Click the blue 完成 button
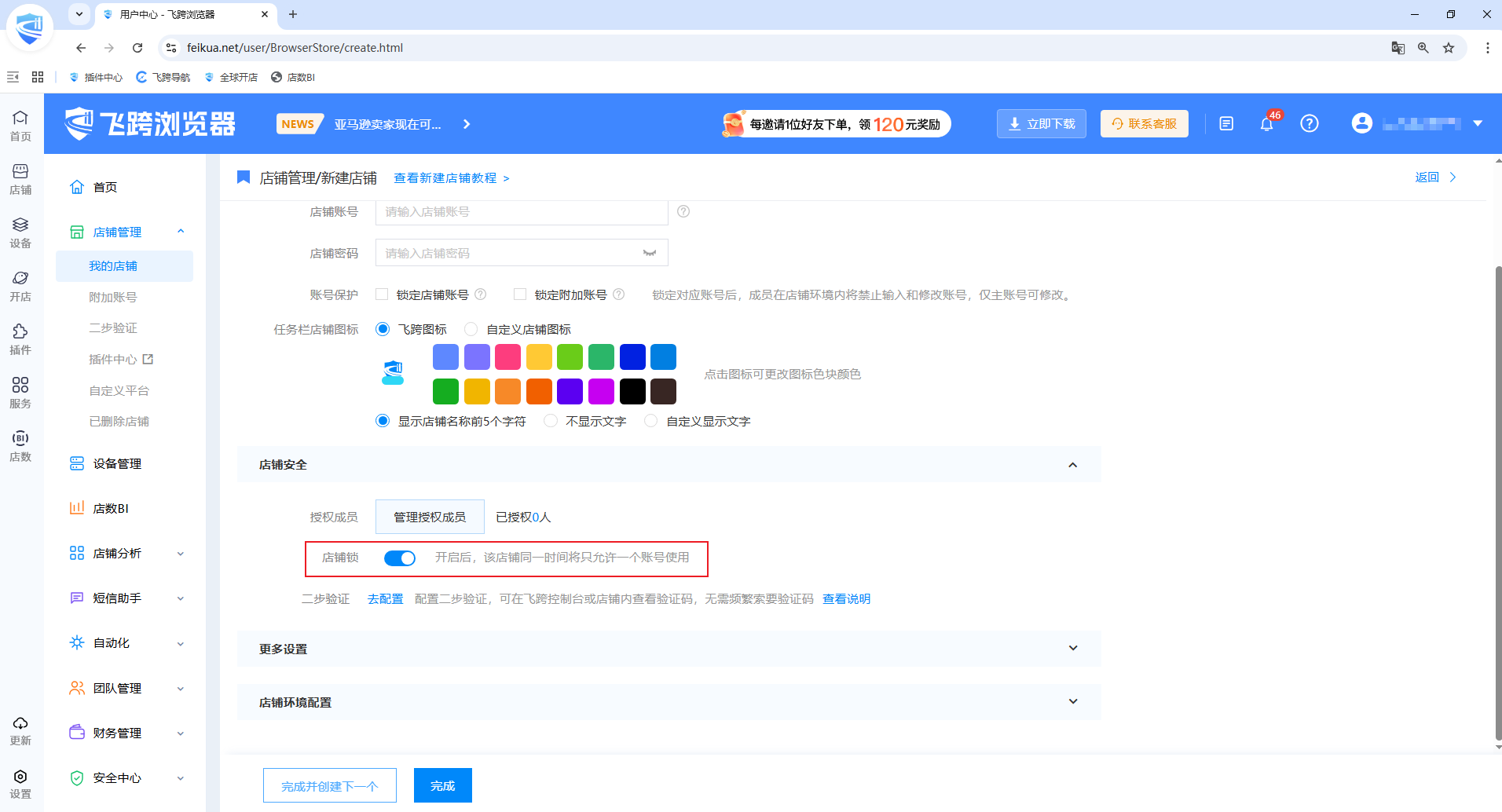This screenshot has height=812, width=1502. click(x=443, y=785)
